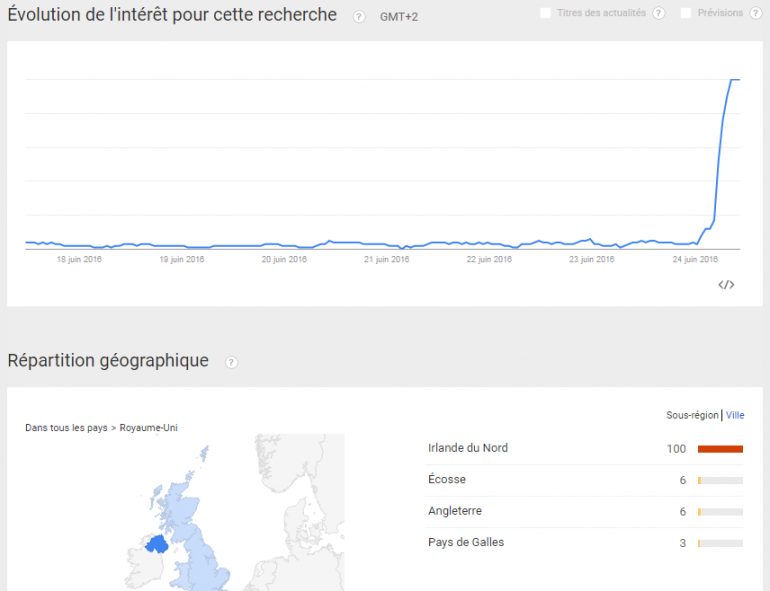770x591 pixels.
Task: Click the 24 juin 2016 axis label
Action: [x=696, y=259]
